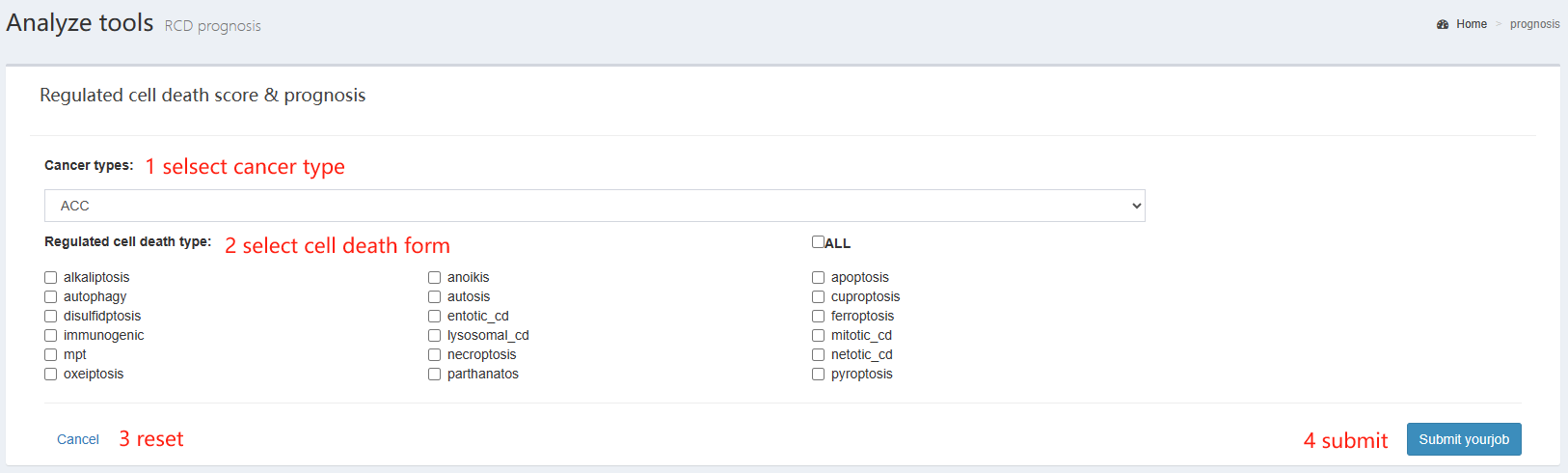Screen dimensions: 1568x473
Task: Select the apoptosis checkbox
Action: [x=818, y=277]
